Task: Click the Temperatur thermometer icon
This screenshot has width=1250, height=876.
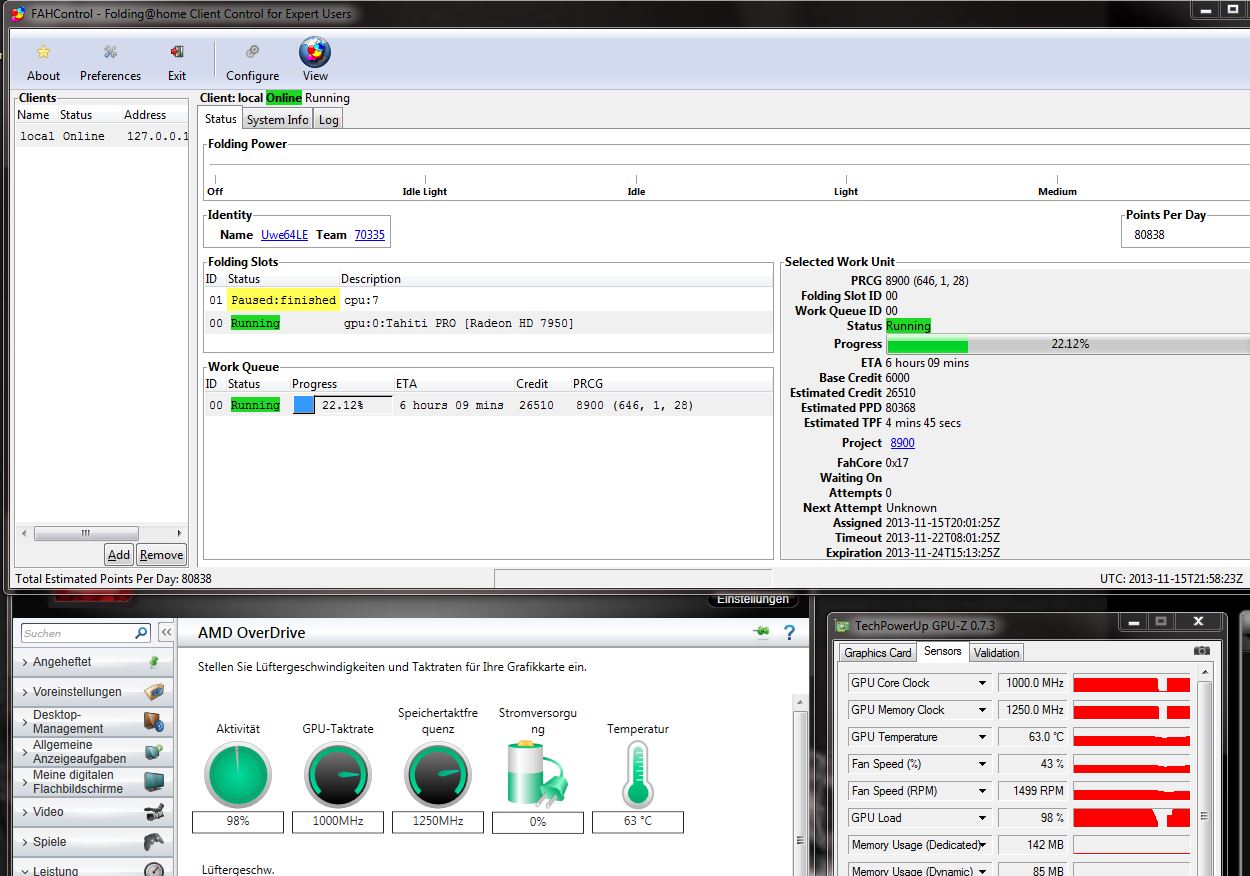Action: [637, 774]
